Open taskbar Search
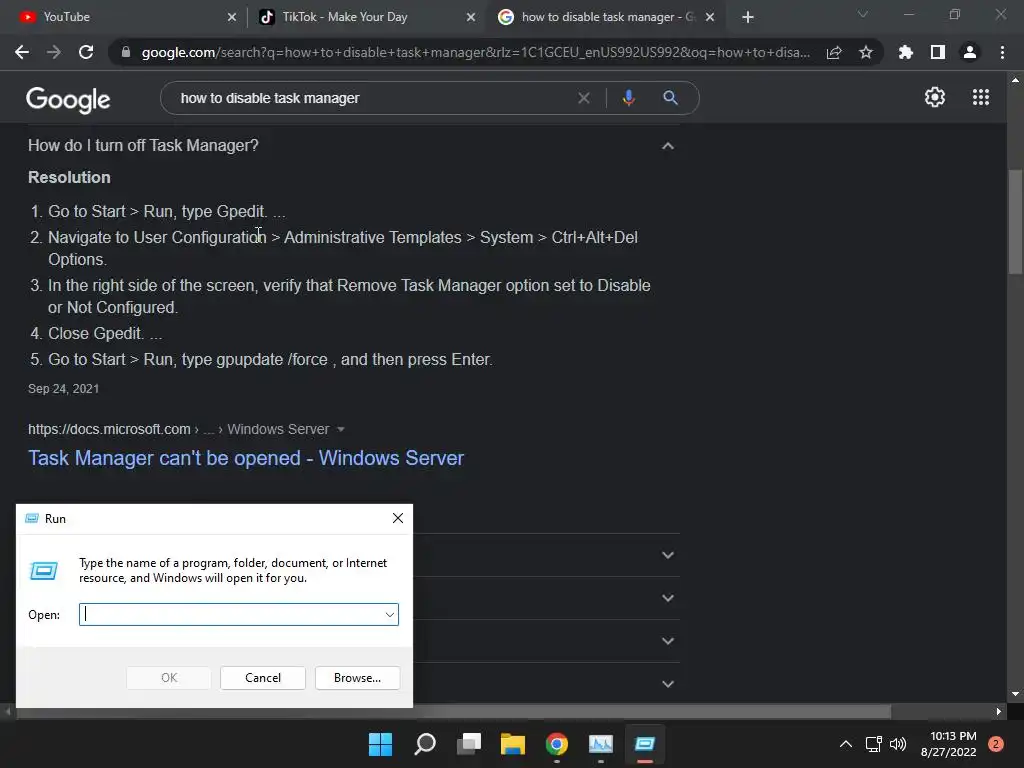 tap(424, 744)
